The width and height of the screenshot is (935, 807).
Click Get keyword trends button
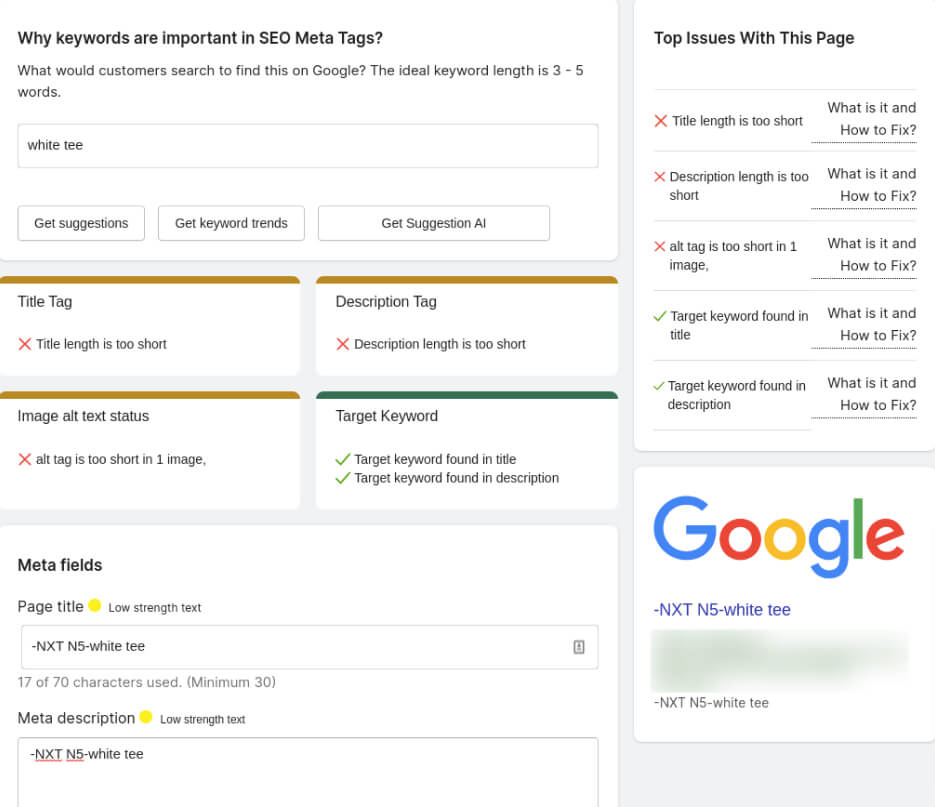click(231, 223)
